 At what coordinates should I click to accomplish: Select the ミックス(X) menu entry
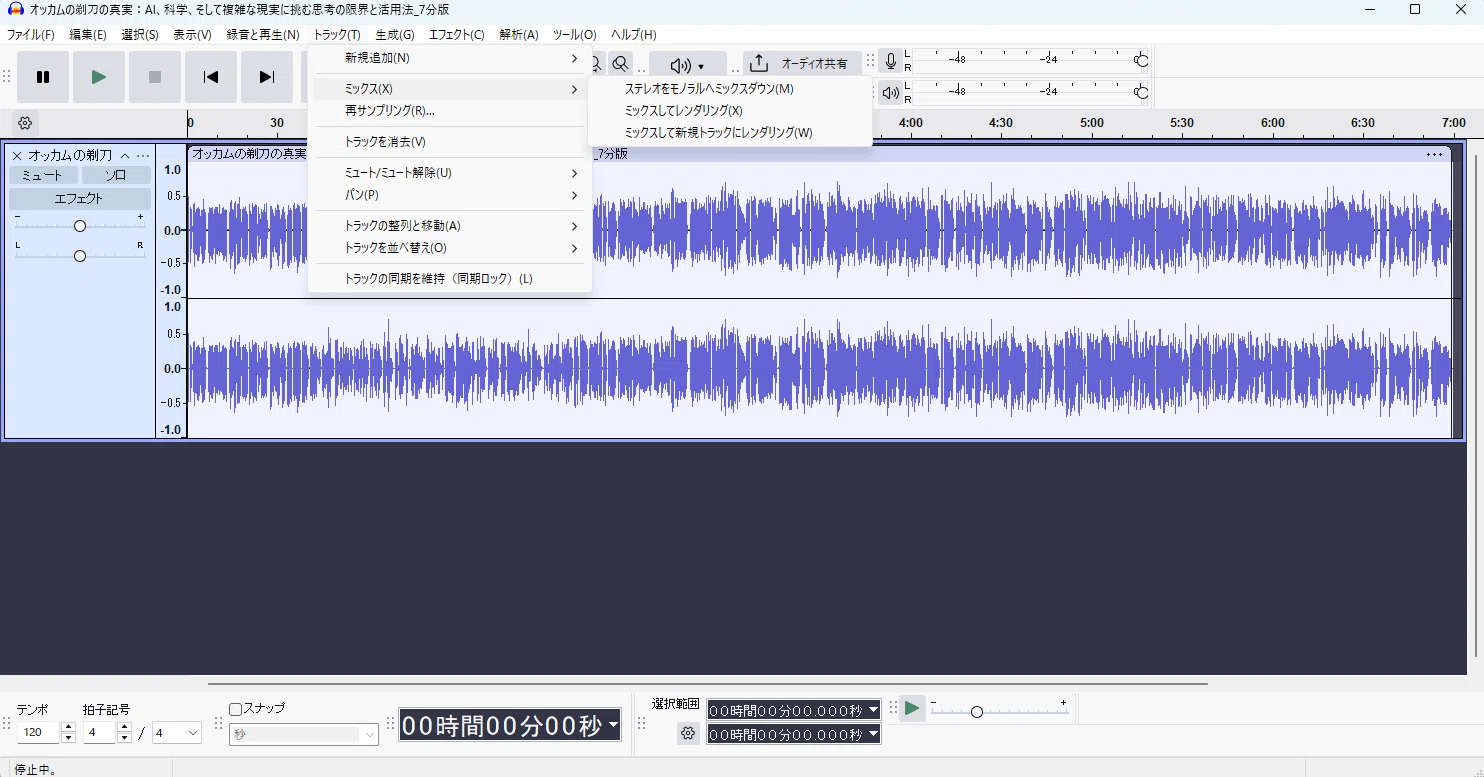point(450,89)
